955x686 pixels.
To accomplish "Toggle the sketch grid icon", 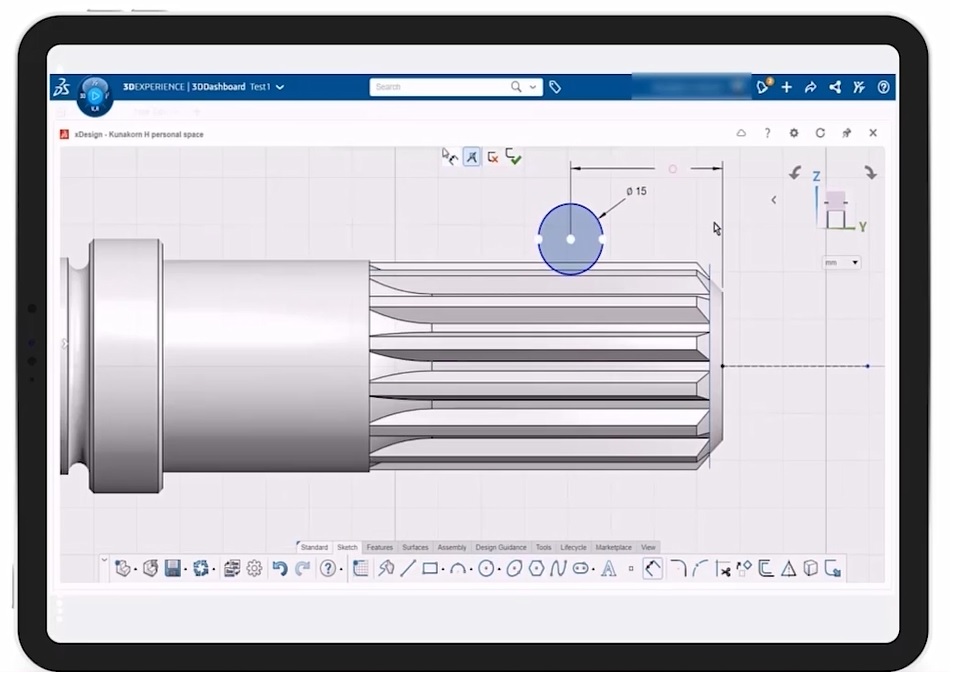I will click(x=361, y=568).
